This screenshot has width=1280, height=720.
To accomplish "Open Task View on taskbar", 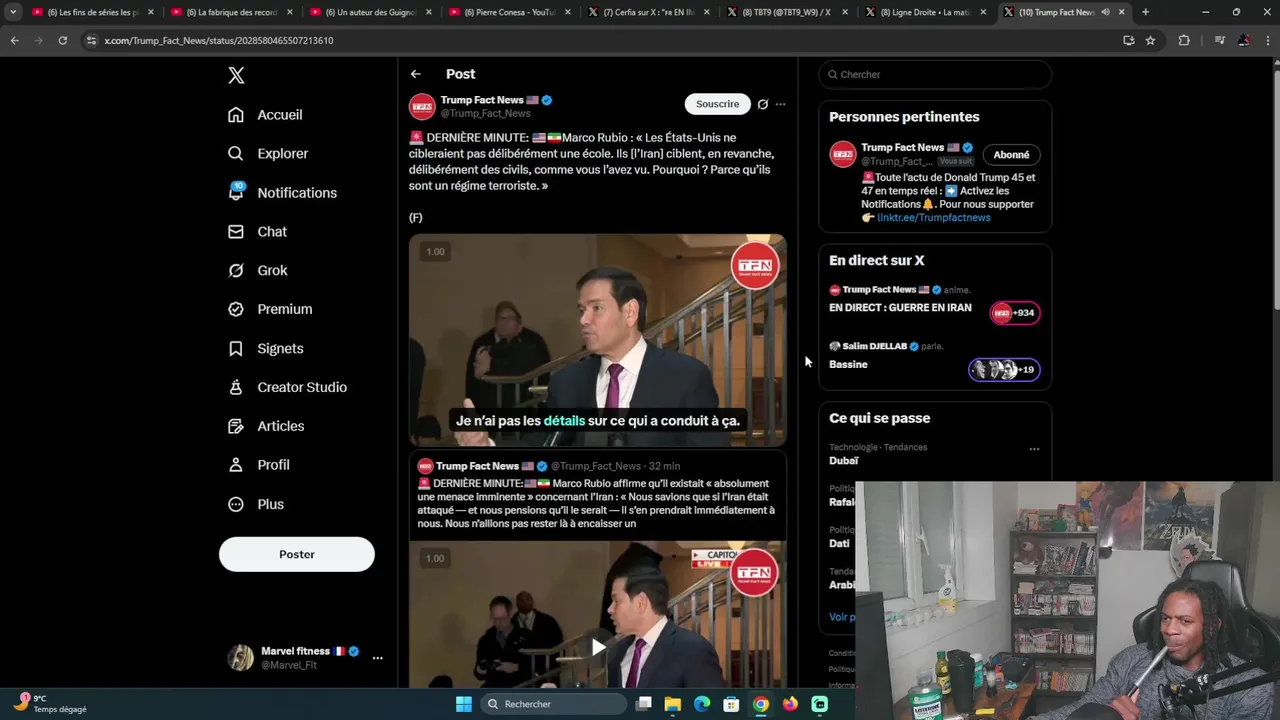I will point(644,704).
